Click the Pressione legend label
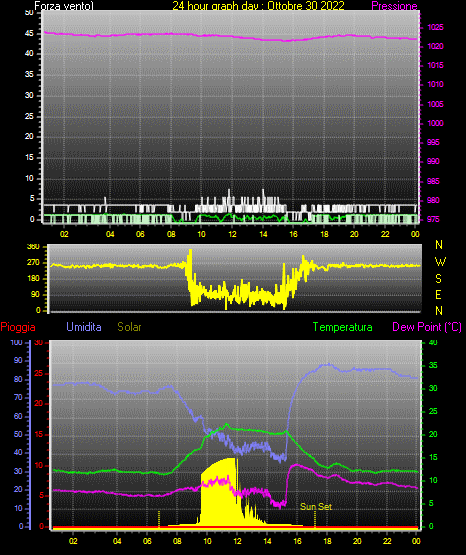This screenshot has width=466, height=555. pyautogui.click(x=394, y=6)
